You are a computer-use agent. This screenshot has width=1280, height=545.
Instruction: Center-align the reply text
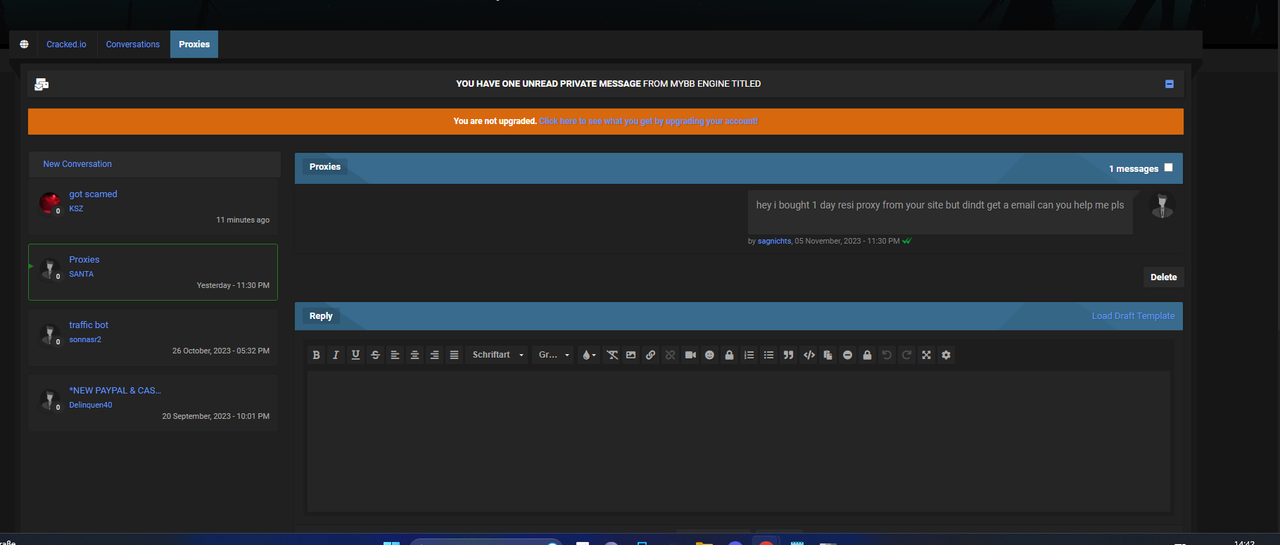pyautogui.click(x=415, y=355)
